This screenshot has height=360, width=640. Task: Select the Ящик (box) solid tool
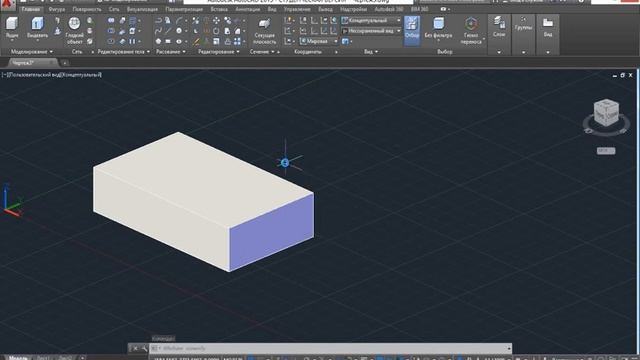click(12, 27)
